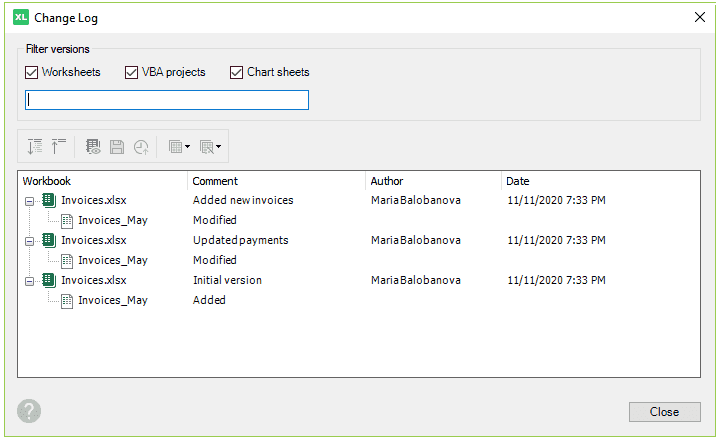Open the last toolbar dropdown with grid-search icon
The height and width of the screenshot is (437, 721).
210,147
